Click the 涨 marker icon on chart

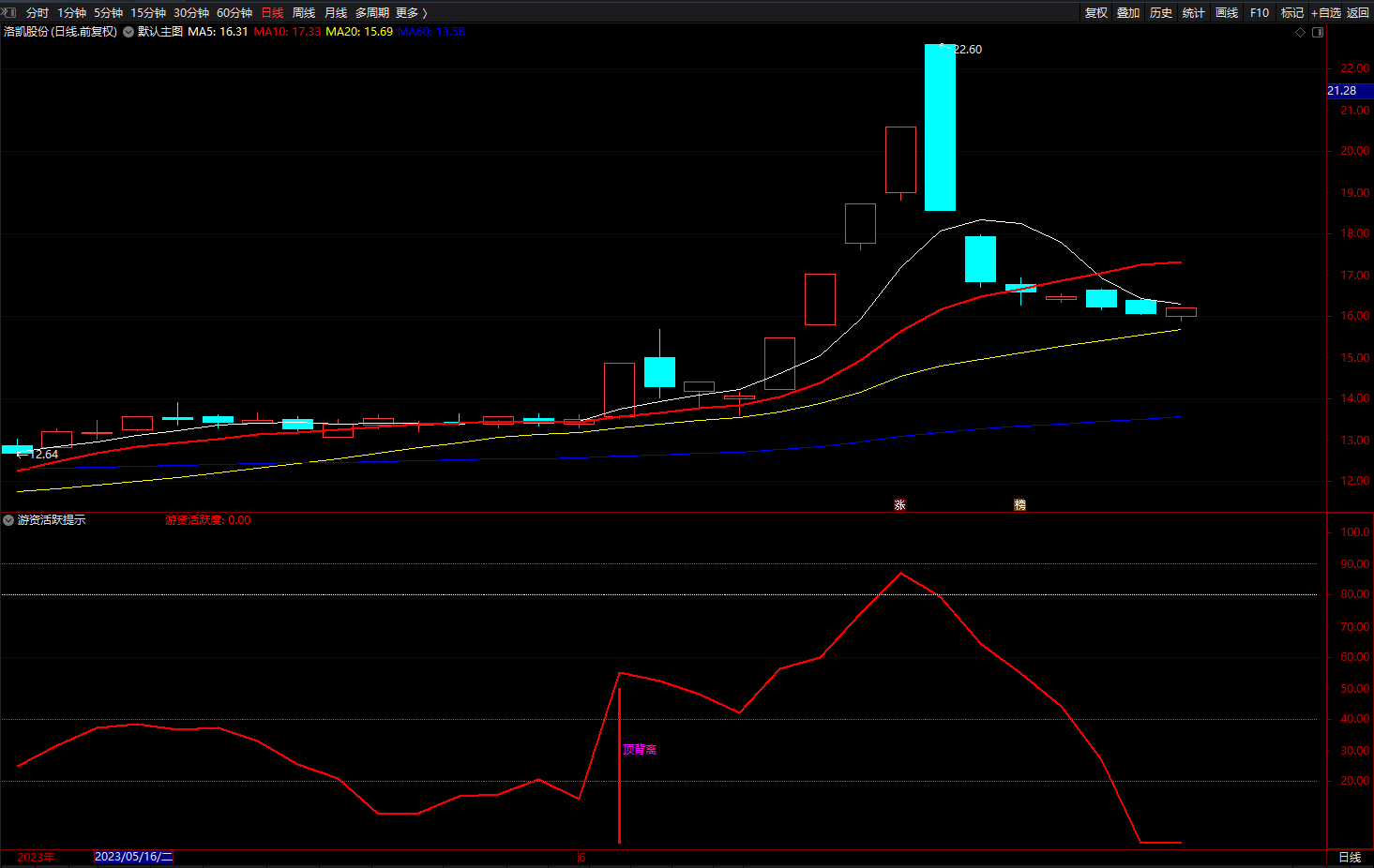899,505
